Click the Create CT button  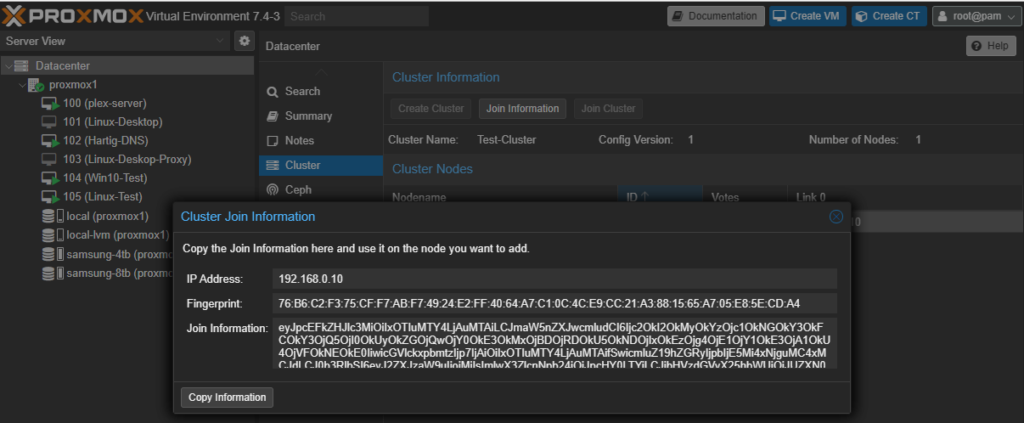click(x=889, y=16)
